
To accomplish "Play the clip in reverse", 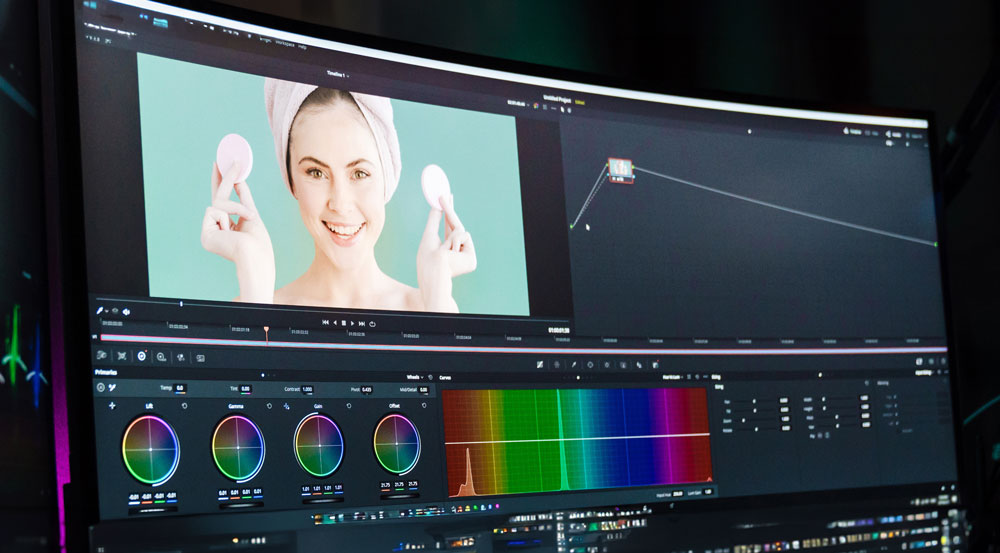I will pos(335,323).
